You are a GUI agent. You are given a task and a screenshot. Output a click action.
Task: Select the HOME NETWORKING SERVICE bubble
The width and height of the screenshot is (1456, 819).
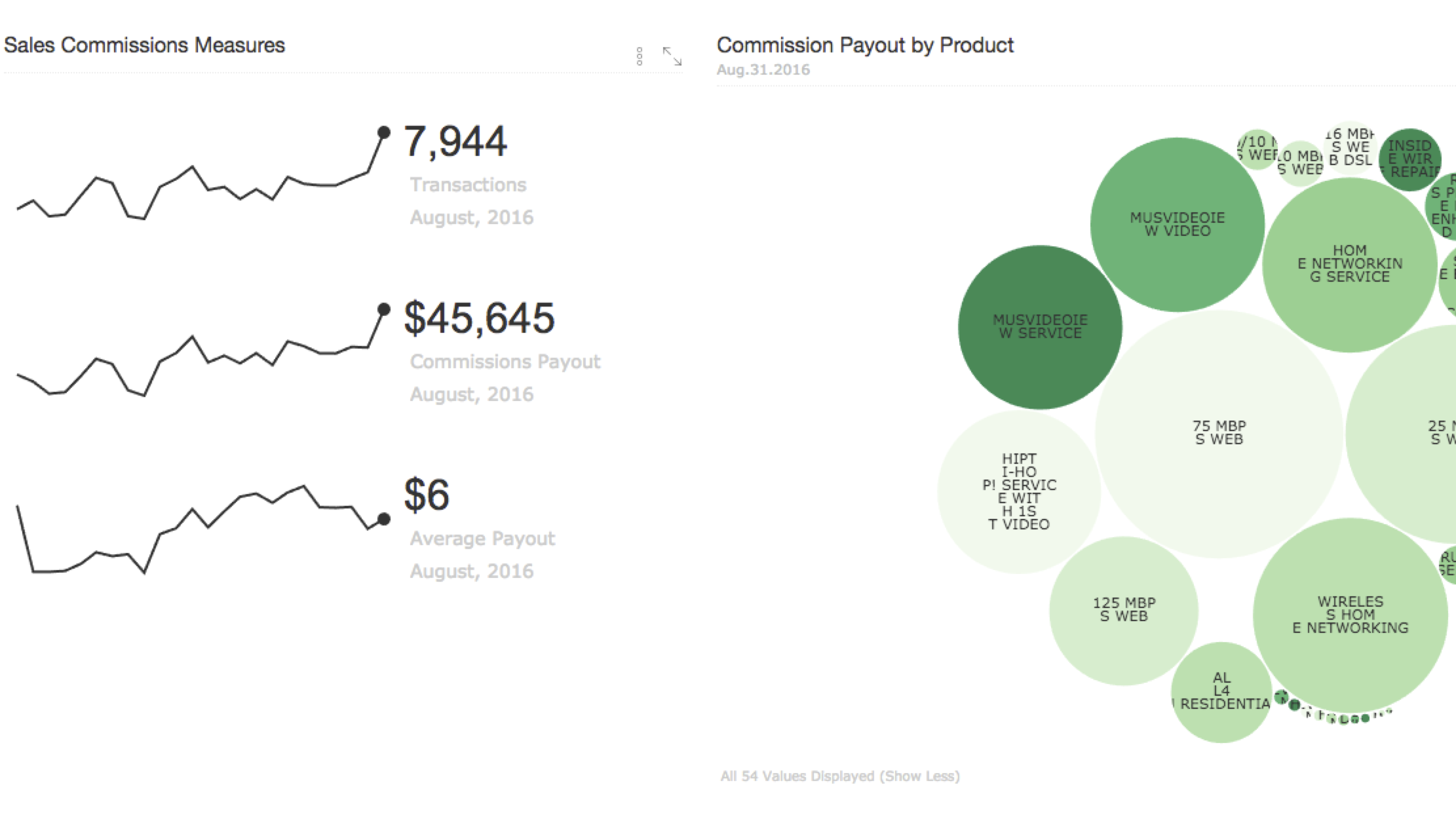coord(1350,265)
